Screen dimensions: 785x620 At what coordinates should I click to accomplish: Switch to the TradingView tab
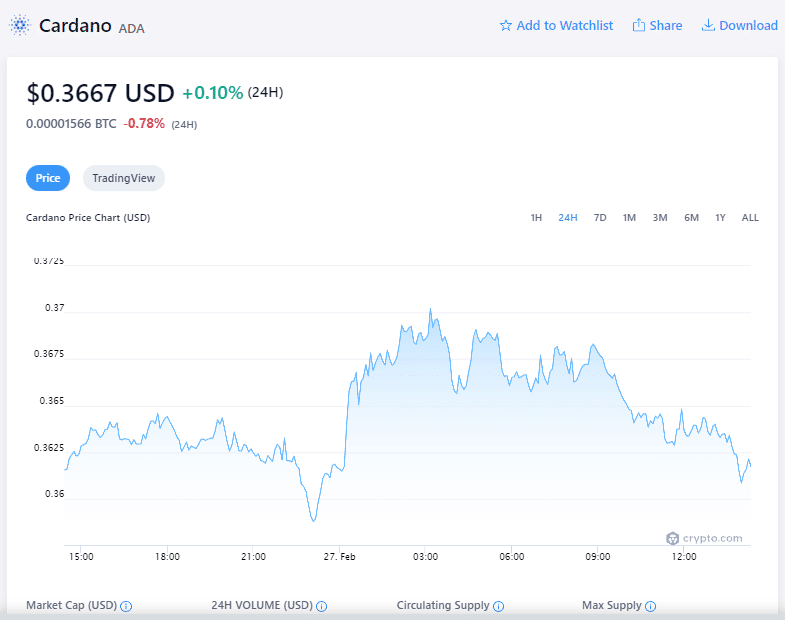pyautogui.click(x=124, y=178)
